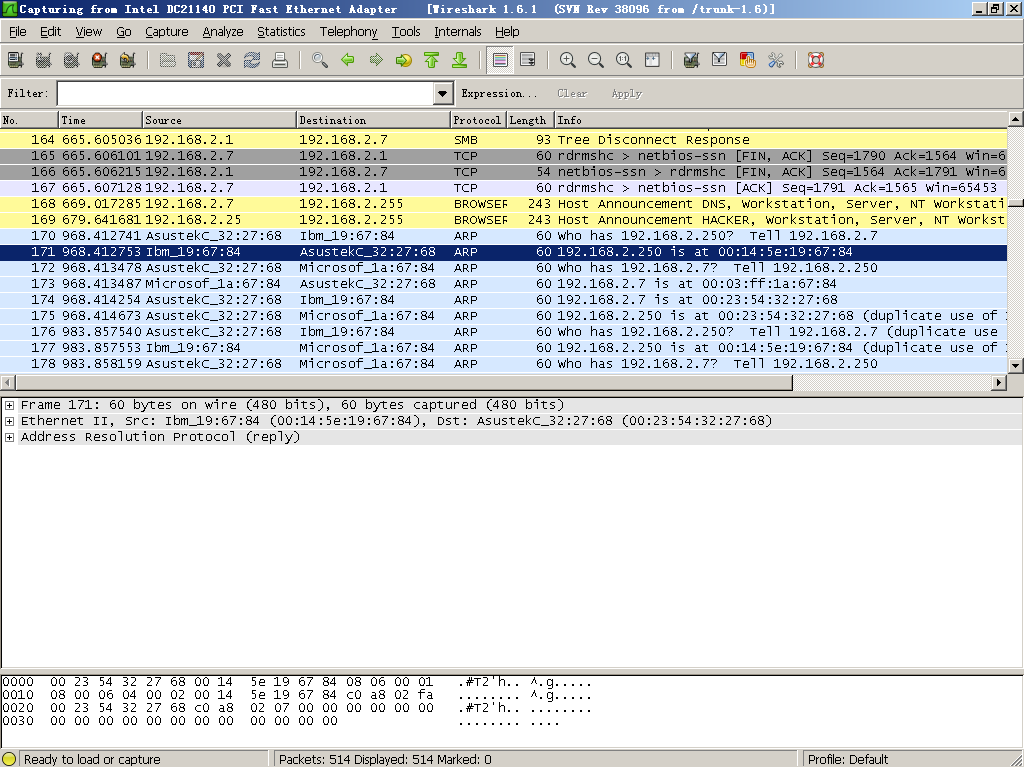Close this capture file icon
Screen dimensions: 1024x768
(x=224, y=61)
